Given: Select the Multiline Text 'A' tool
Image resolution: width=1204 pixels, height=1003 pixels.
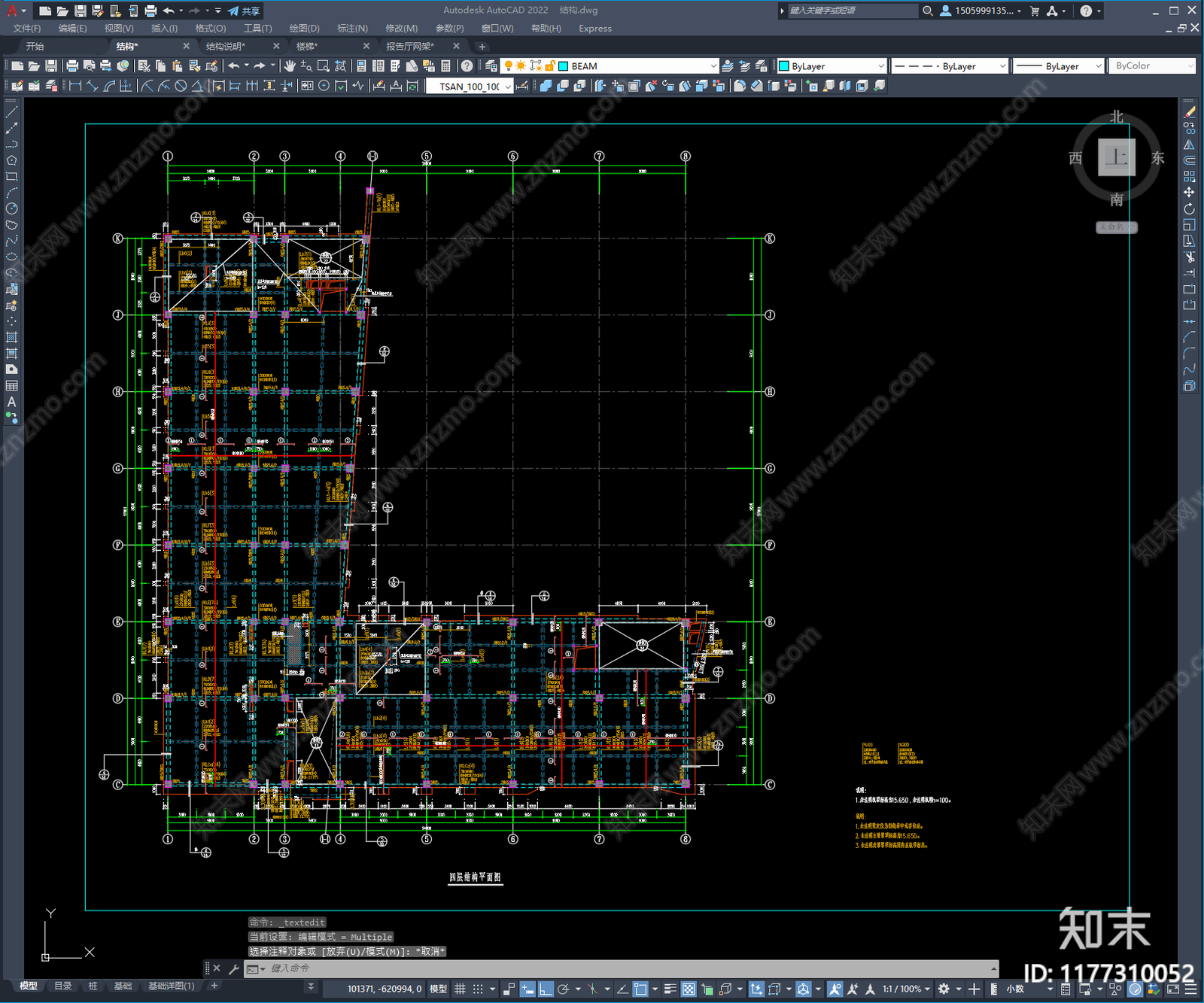Looking at the screenshot, I should (11, 402).
